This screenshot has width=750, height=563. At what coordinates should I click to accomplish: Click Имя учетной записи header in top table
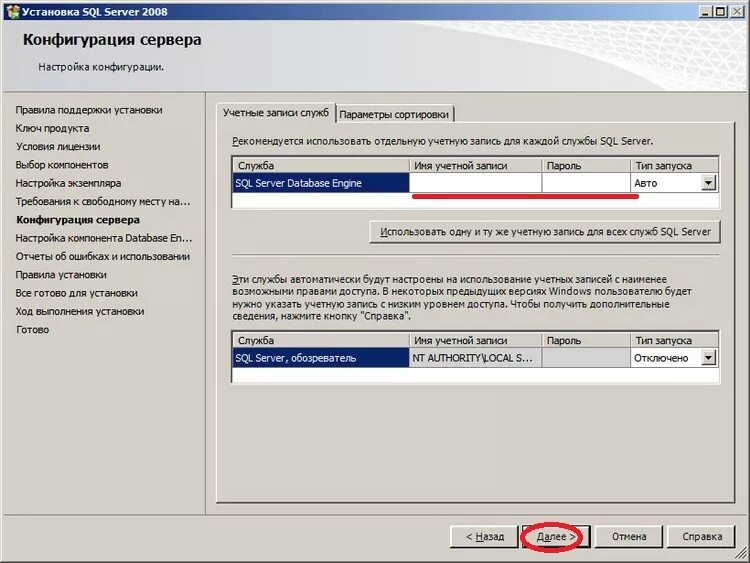[x=475, y=166]
